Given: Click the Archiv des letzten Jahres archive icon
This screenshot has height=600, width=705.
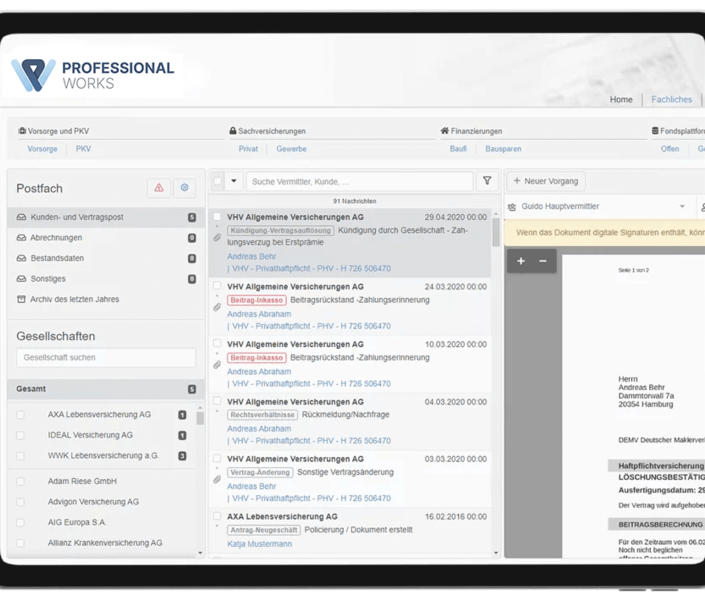Looking at the screenshot, I should (22, 299).
